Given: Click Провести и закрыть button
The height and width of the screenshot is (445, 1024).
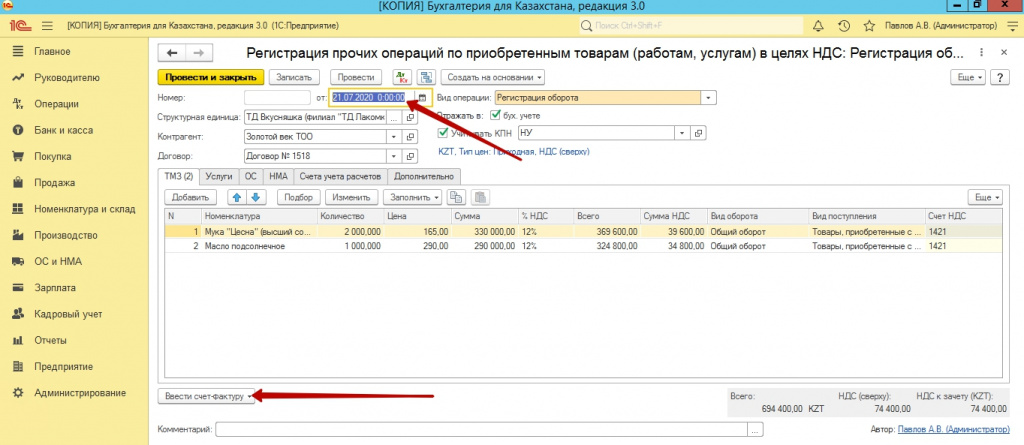Looking at the screenshot, I should [210, 77].
